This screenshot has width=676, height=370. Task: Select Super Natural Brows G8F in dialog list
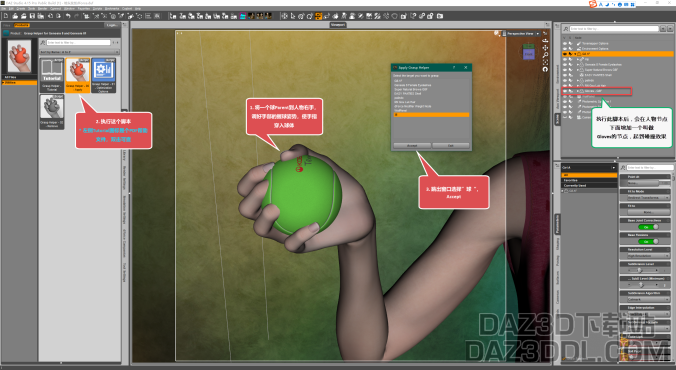[410, 89]
